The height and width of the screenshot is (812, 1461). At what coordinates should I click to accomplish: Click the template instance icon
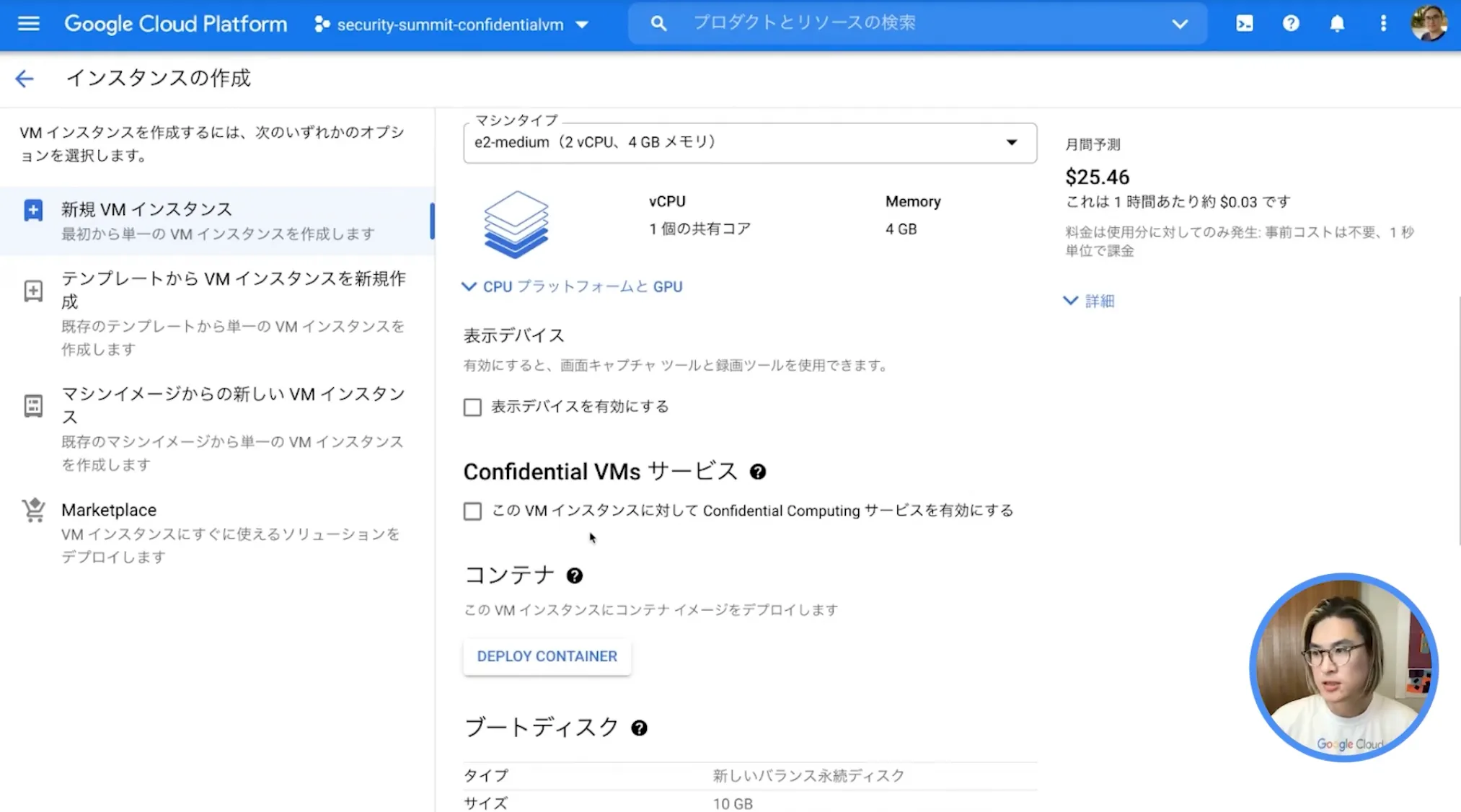pyautogui.click(x=33, y=291)
